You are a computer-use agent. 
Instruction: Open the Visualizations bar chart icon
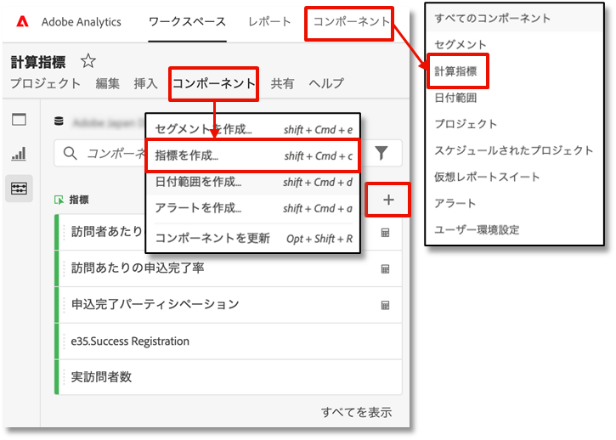pyautogui.click(x=18, y=155)
